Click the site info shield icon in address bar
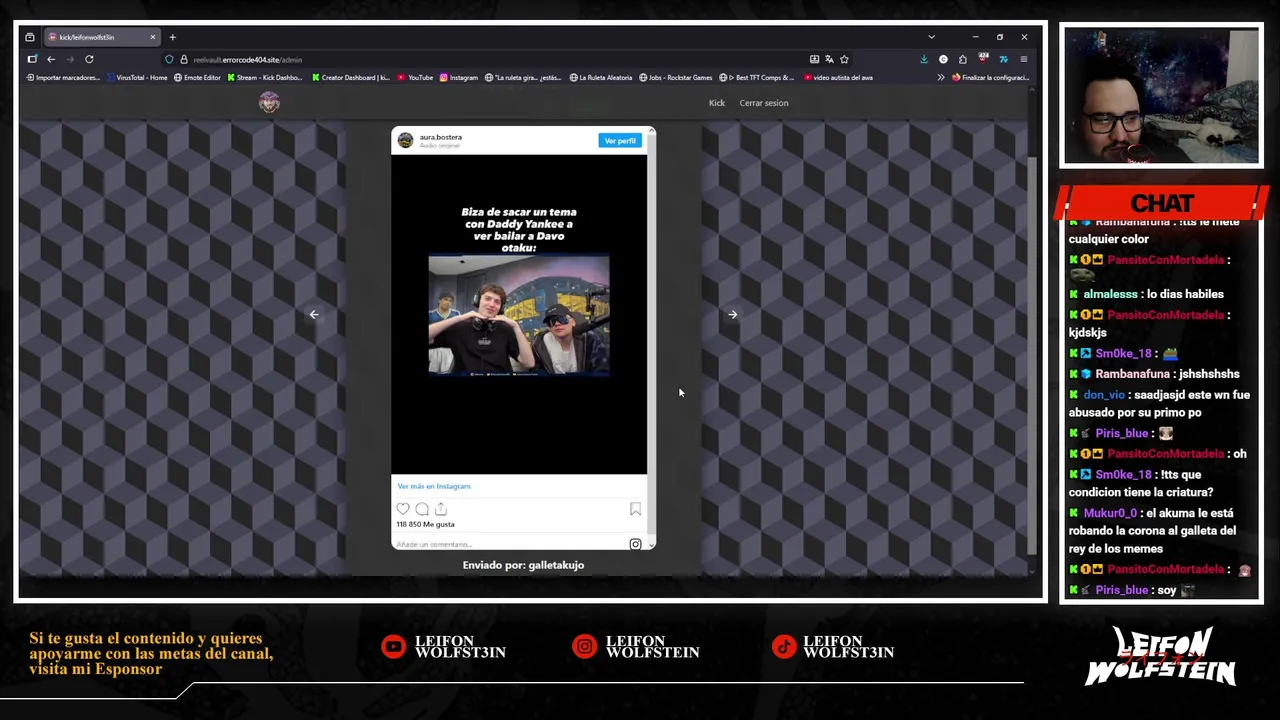This screenshot has height=720, width=1280. tap(169, 59)
